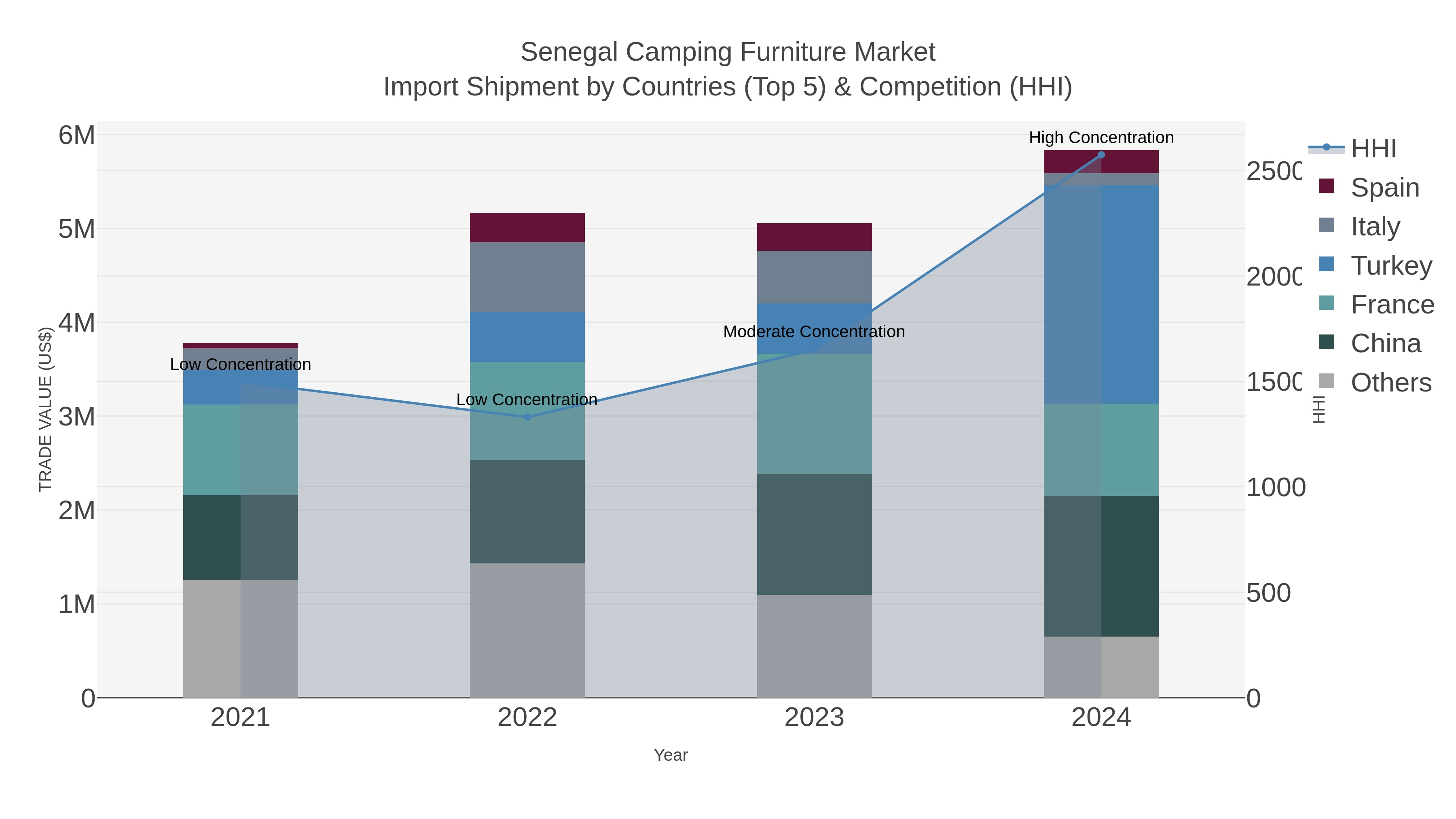Click the Year axis title
The image size is (1456, 819).
[671, 755]
